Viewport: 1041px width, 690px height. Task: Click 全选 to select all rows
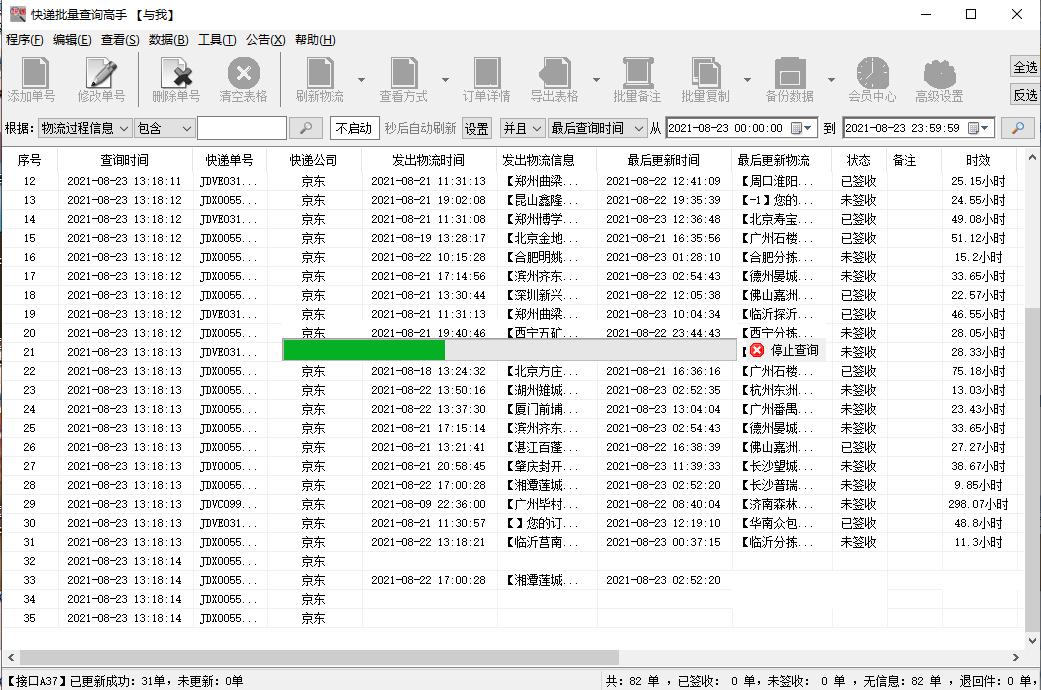(x=1025, y=65)
